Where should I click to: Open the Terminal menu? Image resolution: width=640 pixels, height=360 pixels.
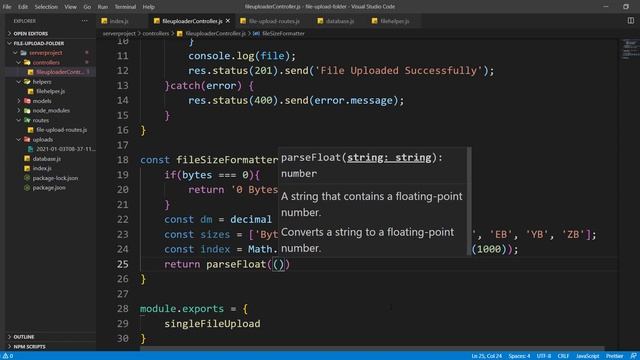tap(125, 7)
